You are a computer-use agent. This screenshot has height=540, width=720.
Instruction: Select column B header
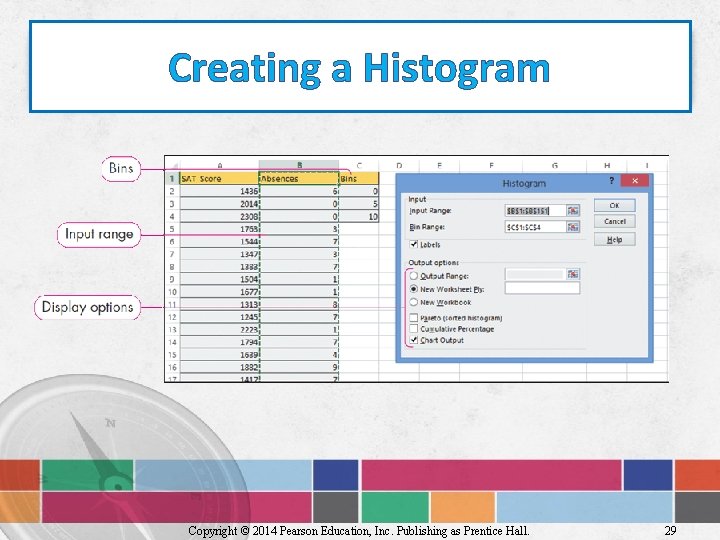pyautogui.click(x=299, y=165)
